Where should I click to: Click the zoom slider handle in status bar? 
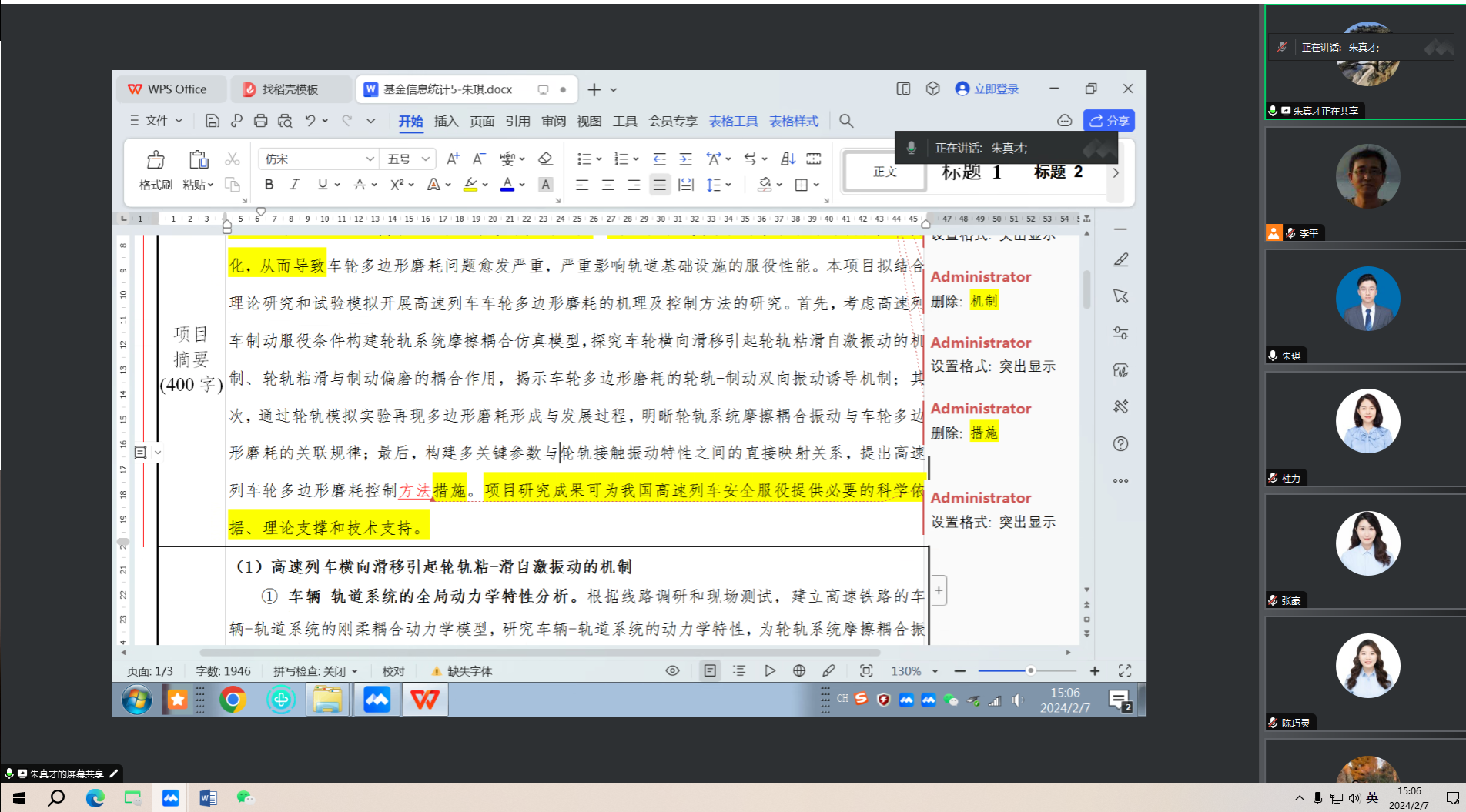(x=1030, y=671)
